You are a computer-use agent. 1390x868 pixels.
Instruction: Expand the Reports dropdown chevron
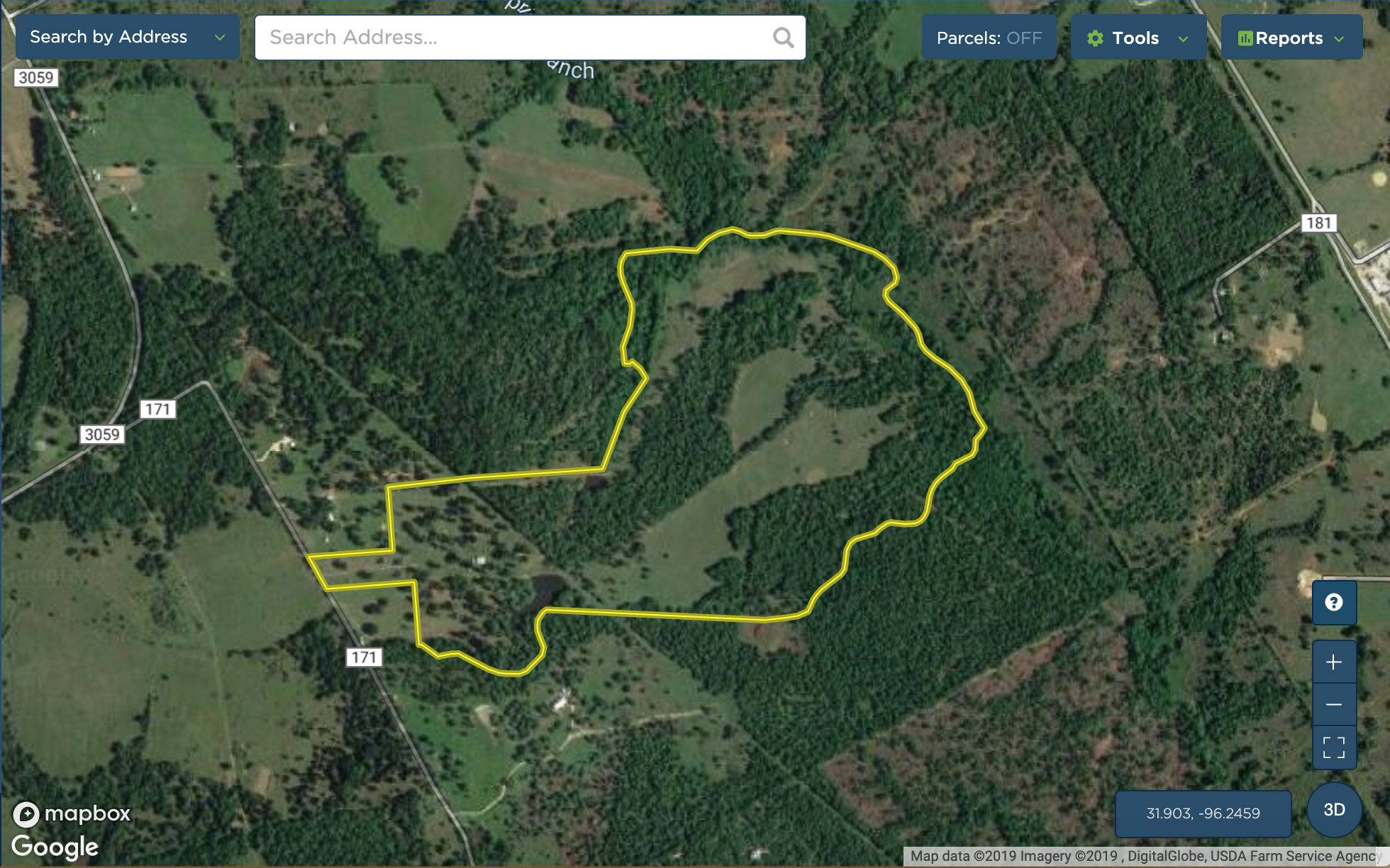[1339, 39]
